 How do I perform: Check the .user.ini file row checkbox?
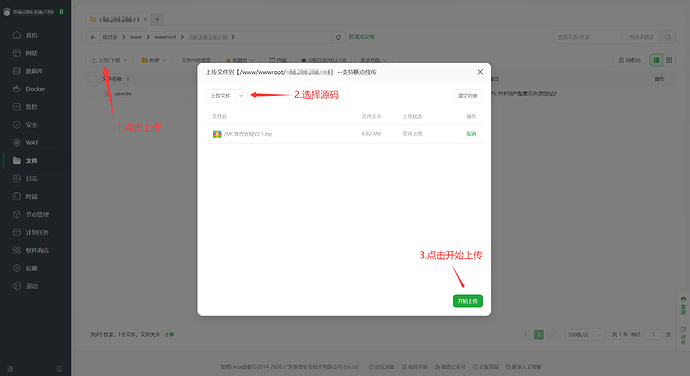pyautogui.click(x=93, y=93)
